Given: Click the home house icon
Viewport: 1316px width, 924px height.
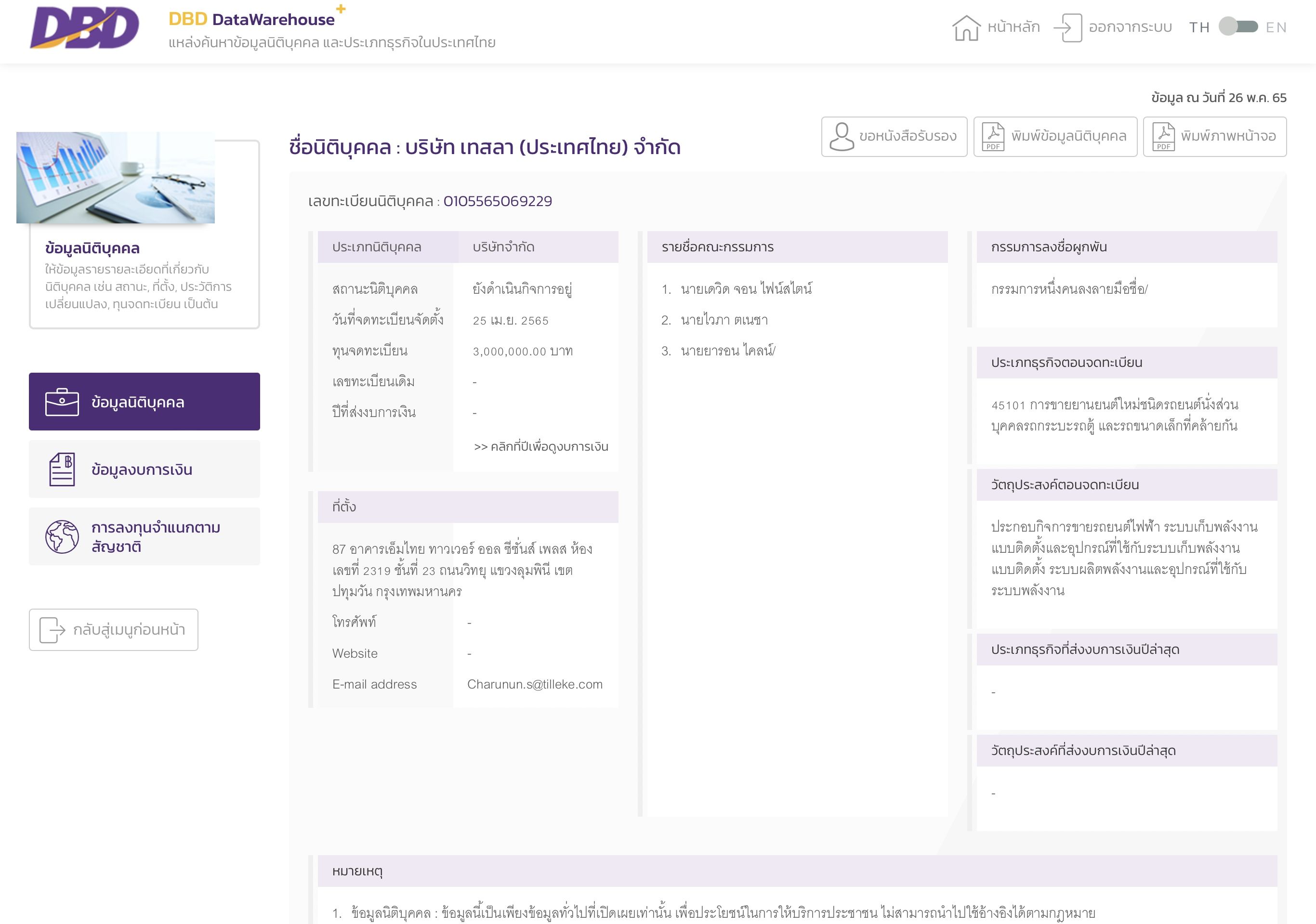Looking at the screenshot, I should [966, 27].
